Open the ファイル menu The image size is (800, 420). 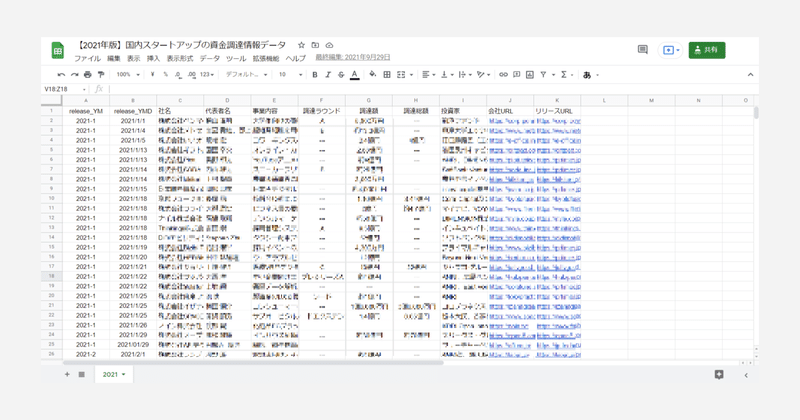88,58
